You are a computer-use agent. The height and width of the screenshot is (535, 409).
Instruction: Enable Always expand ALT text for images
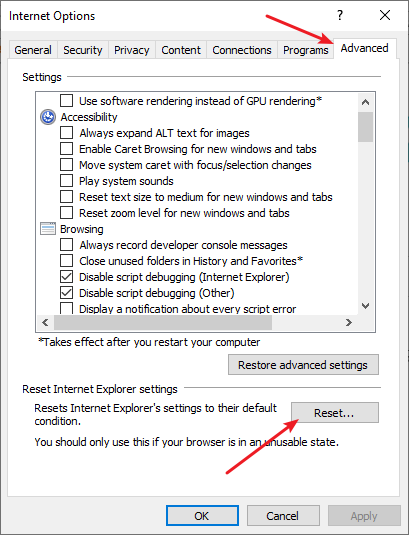[x=66, y=133]
